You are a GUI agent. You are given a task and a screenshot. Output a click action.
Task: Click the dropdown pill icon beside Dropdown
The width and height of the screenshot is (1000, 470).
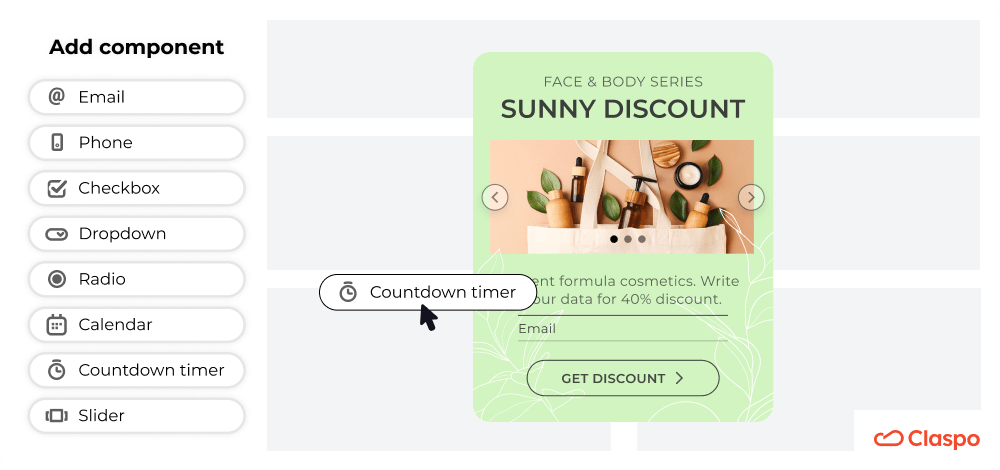[x=57, y=234]
